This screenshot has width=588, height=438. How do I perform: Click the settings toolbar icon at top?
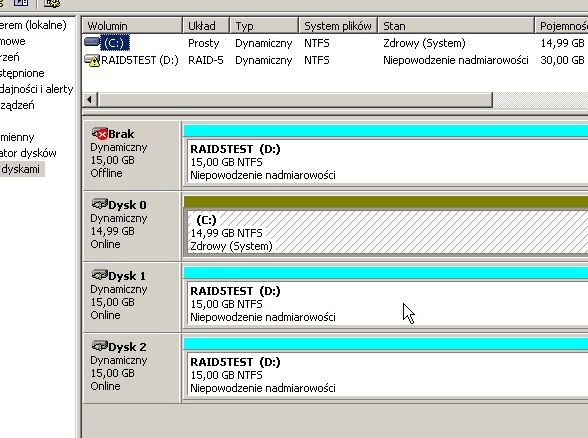[x=52, y=3]
